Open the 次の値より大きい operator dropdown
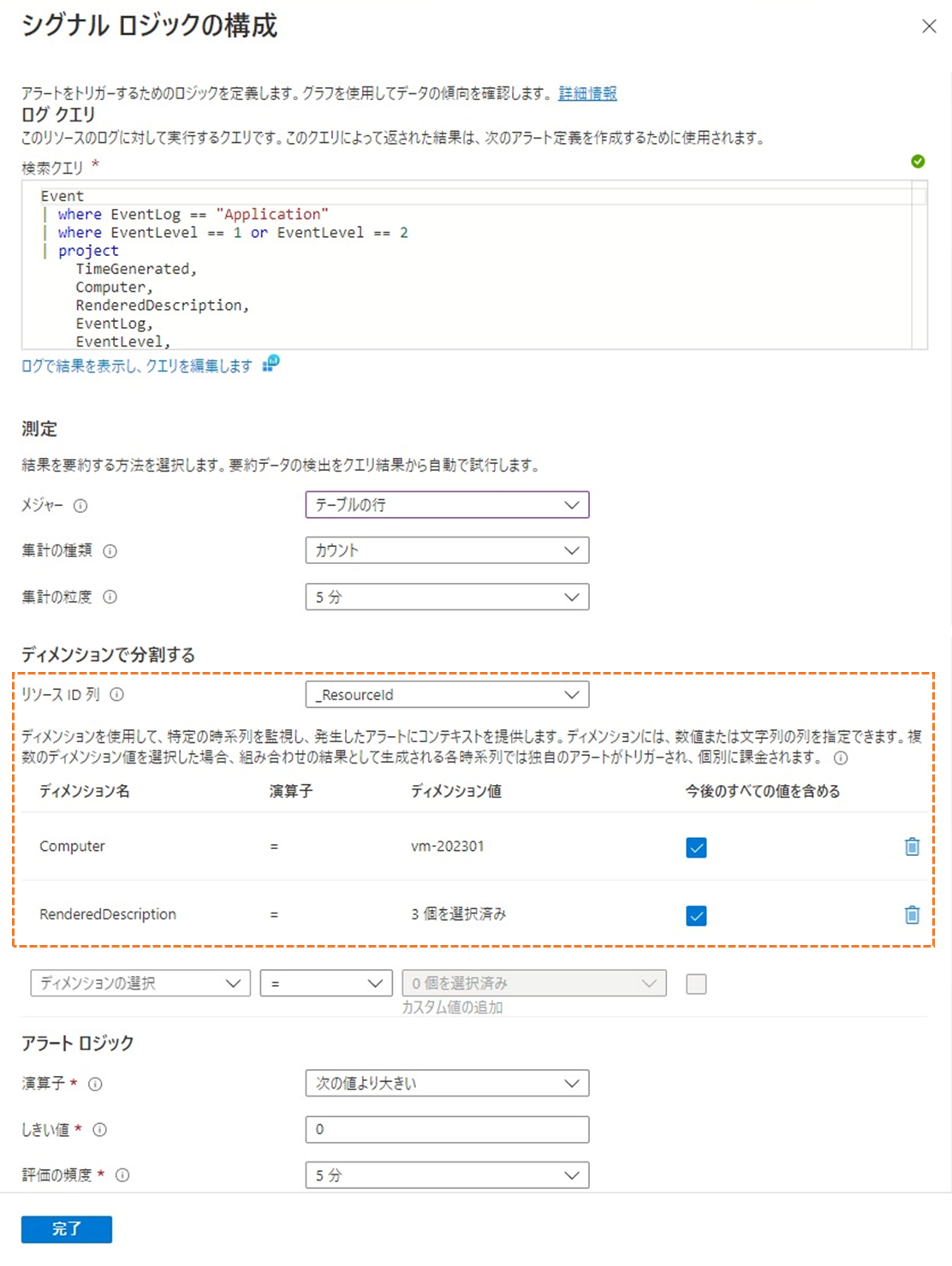Image resolution: width=952 pixels, height=1266 pixels. tap(447, 1084)
